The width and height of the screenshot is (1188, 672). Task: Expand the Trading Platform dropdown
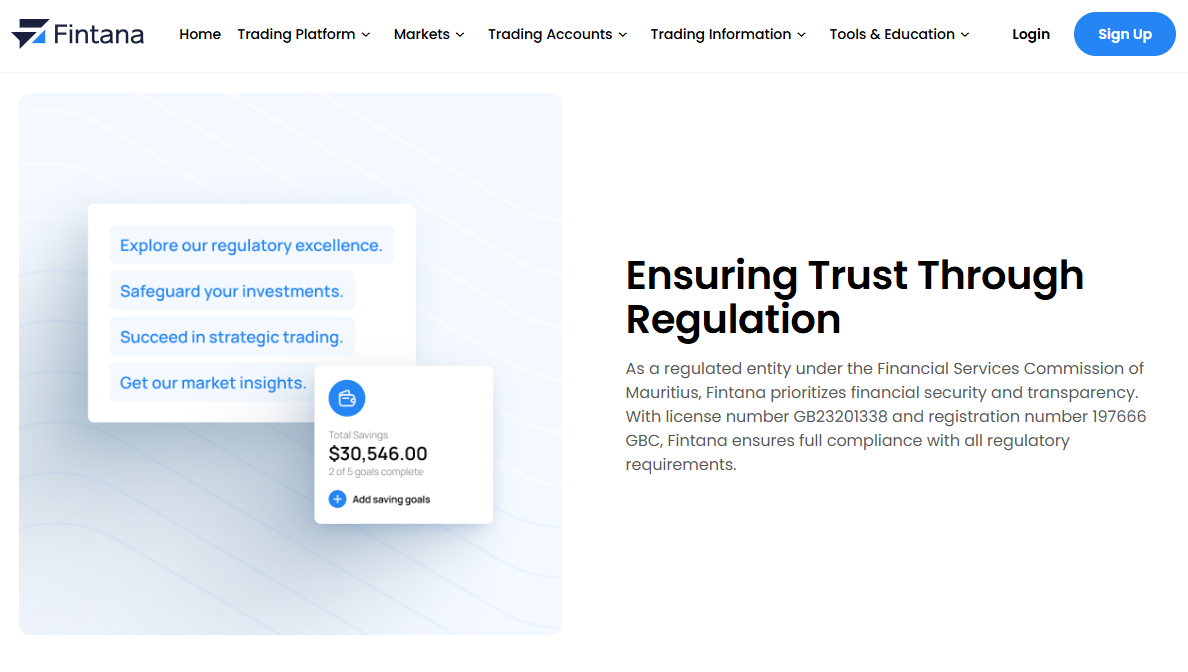point(303,34)
